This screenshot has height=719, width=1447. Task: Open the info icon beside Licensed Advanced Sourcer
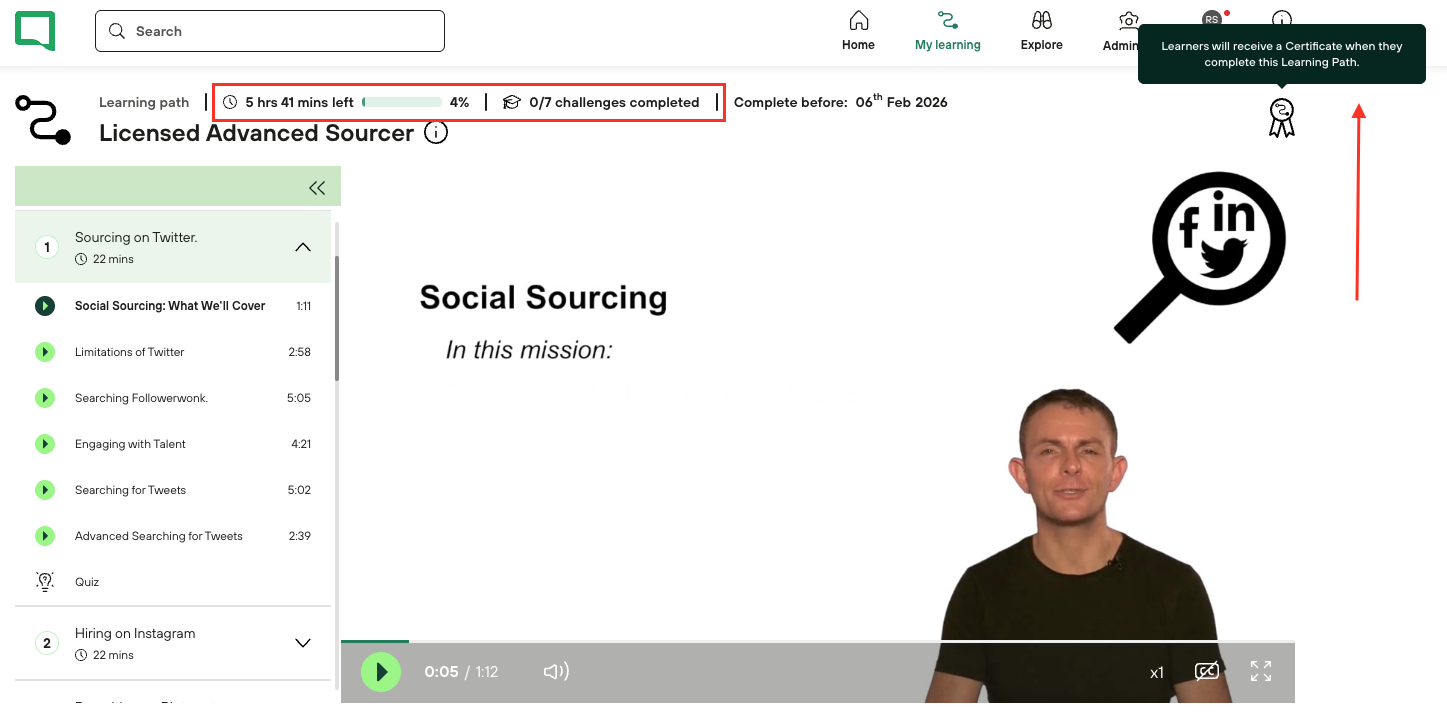(x=436, y=132)
